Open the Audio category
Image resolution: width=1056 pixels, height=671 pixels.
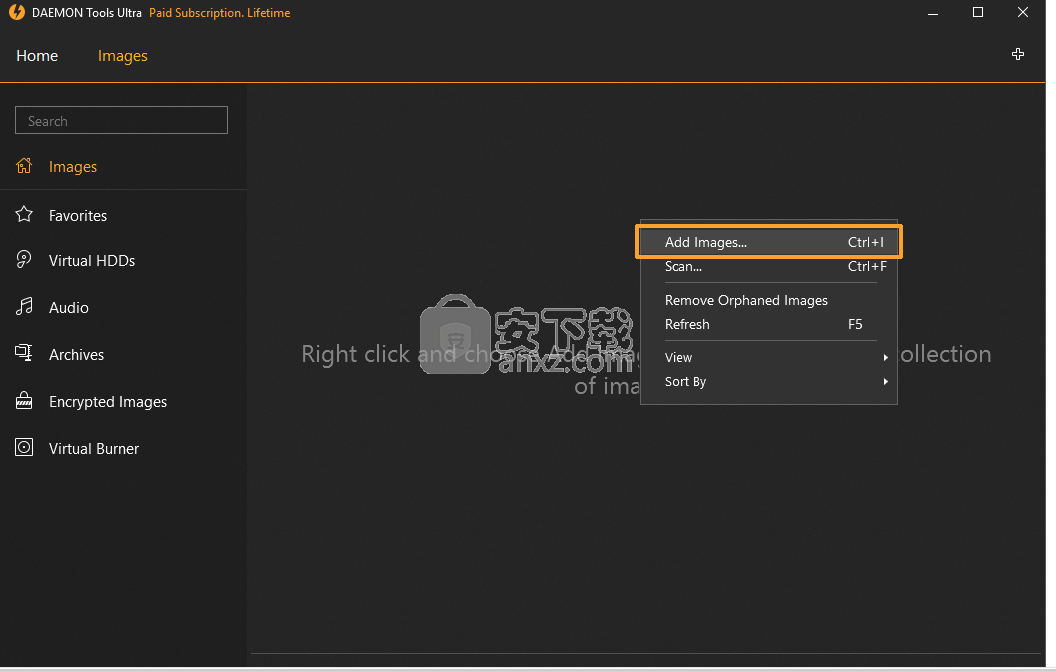tap(69, 307)
